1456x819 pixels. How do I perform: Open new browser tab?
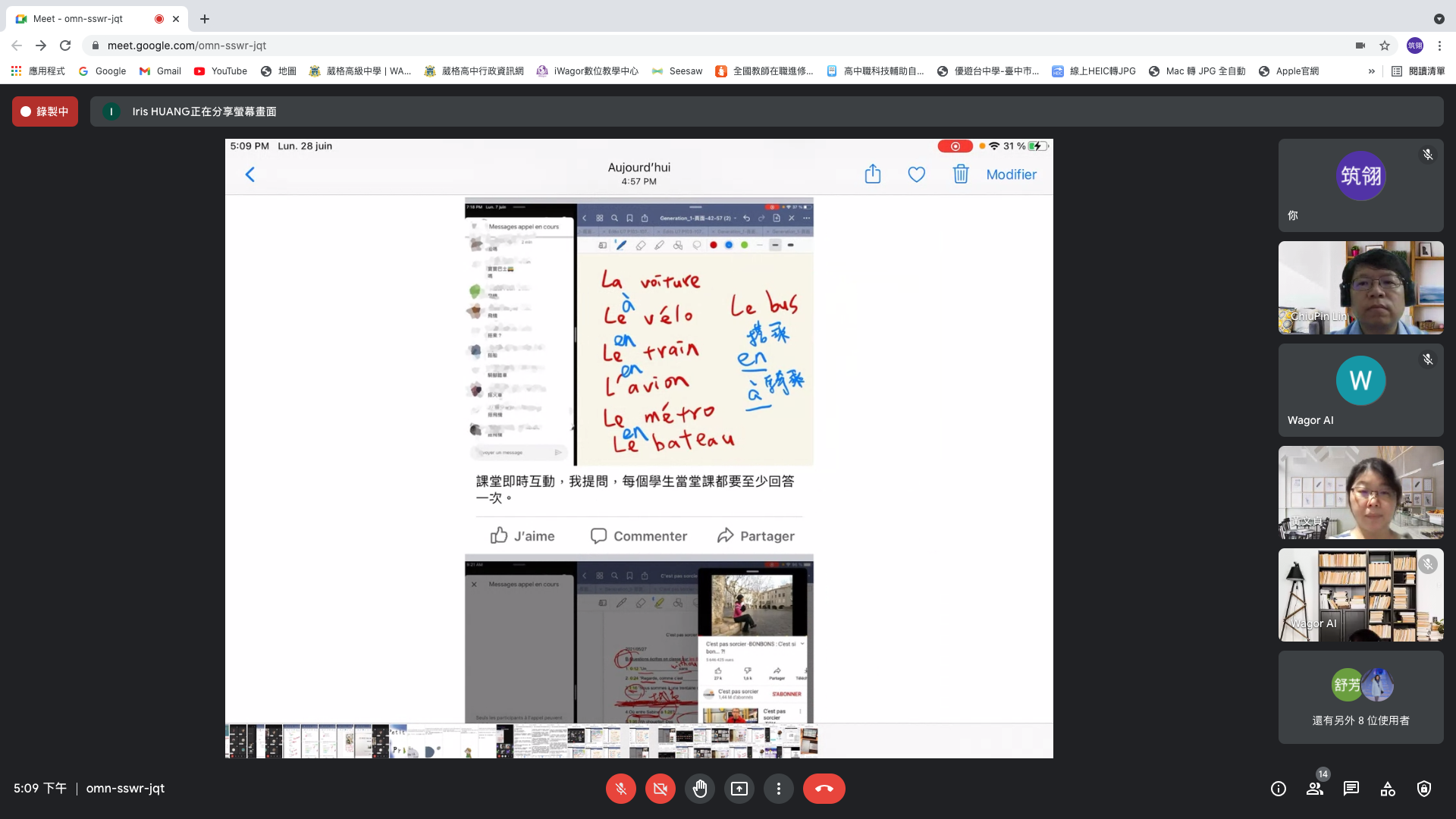[205, 19]
